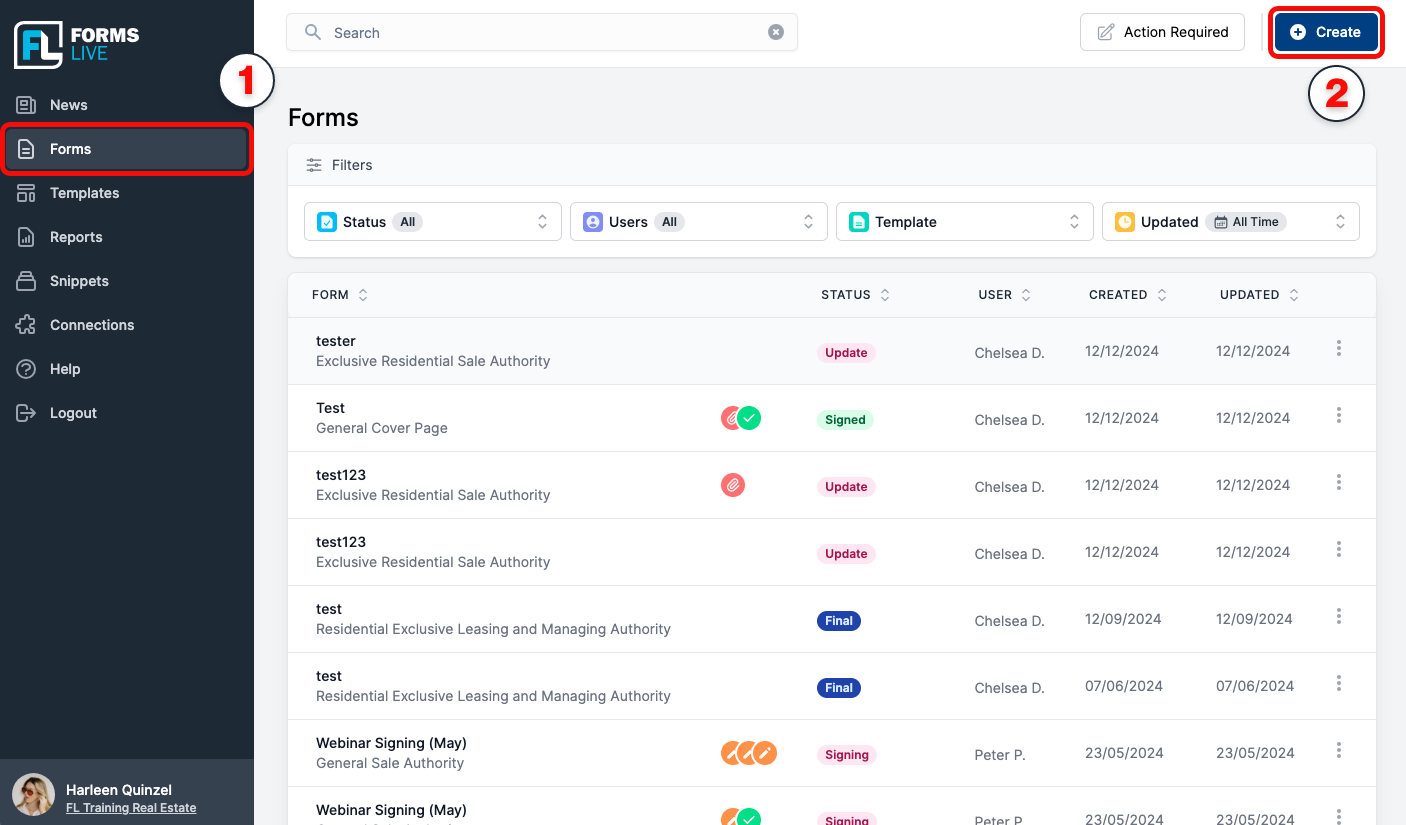Viewport: 1406px width, 825px height.
Task: Clear the search field with the X icon
Action: pyautogui.click(x=775, y=32)
